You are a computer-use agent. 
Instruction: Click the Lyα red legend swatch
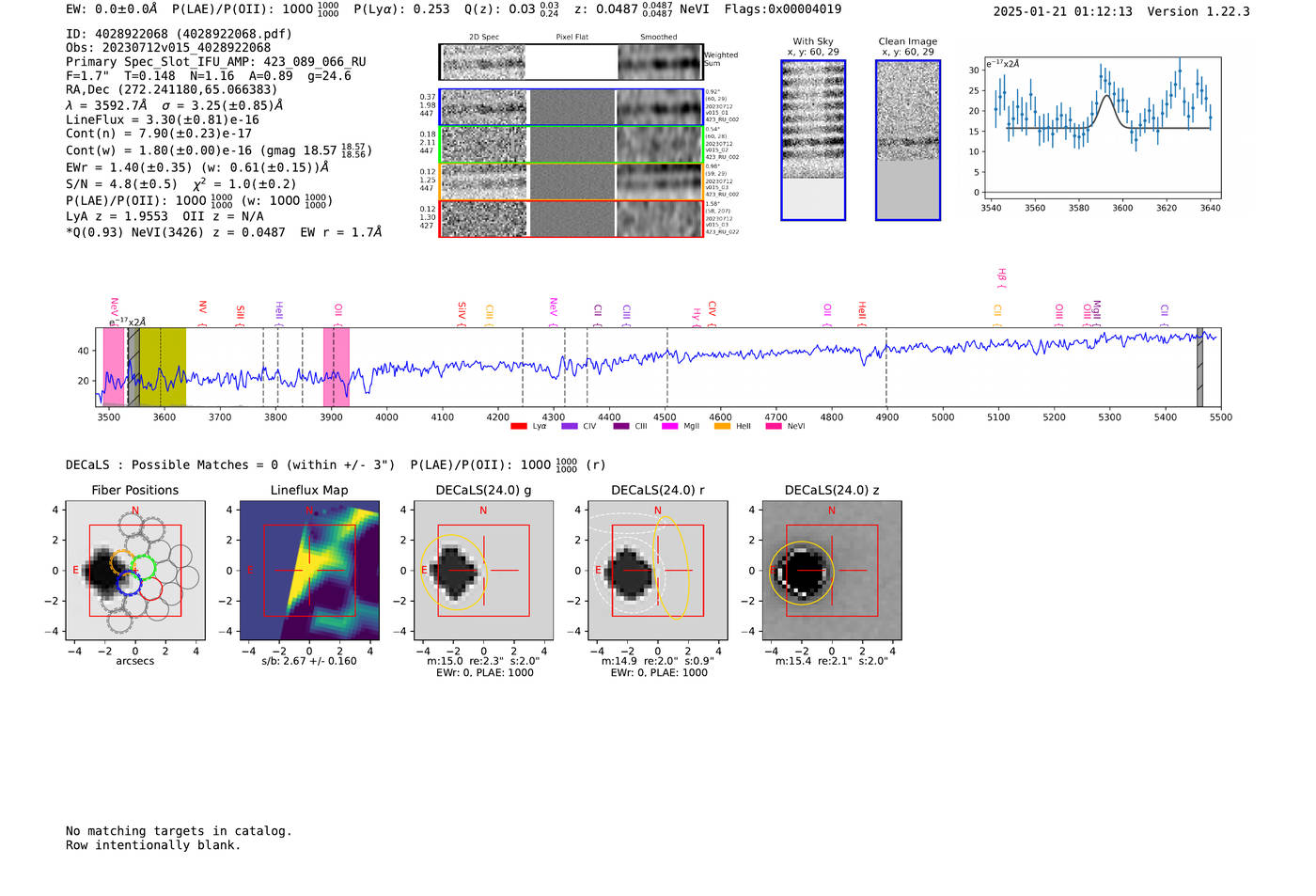[x=519, y=426]
